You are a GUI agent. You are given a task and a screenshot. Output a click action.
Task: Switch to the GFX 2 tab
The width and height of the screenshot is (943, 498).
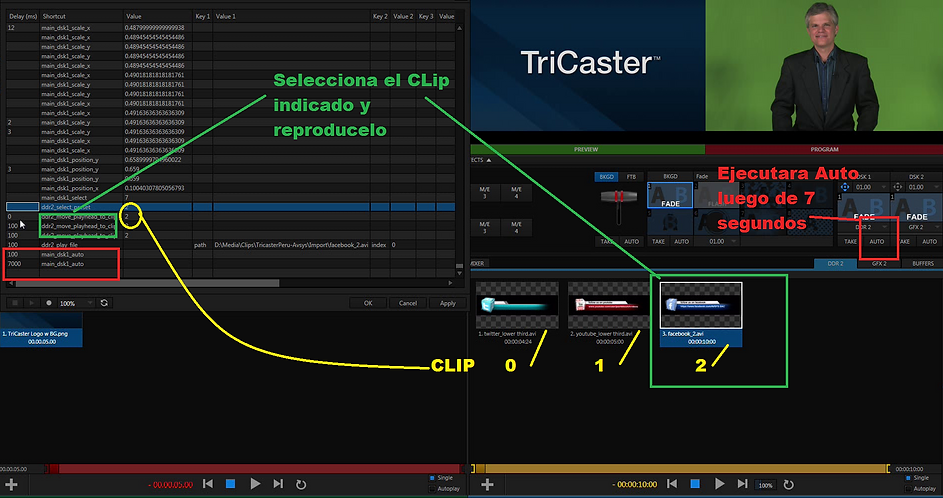[879, 263]
